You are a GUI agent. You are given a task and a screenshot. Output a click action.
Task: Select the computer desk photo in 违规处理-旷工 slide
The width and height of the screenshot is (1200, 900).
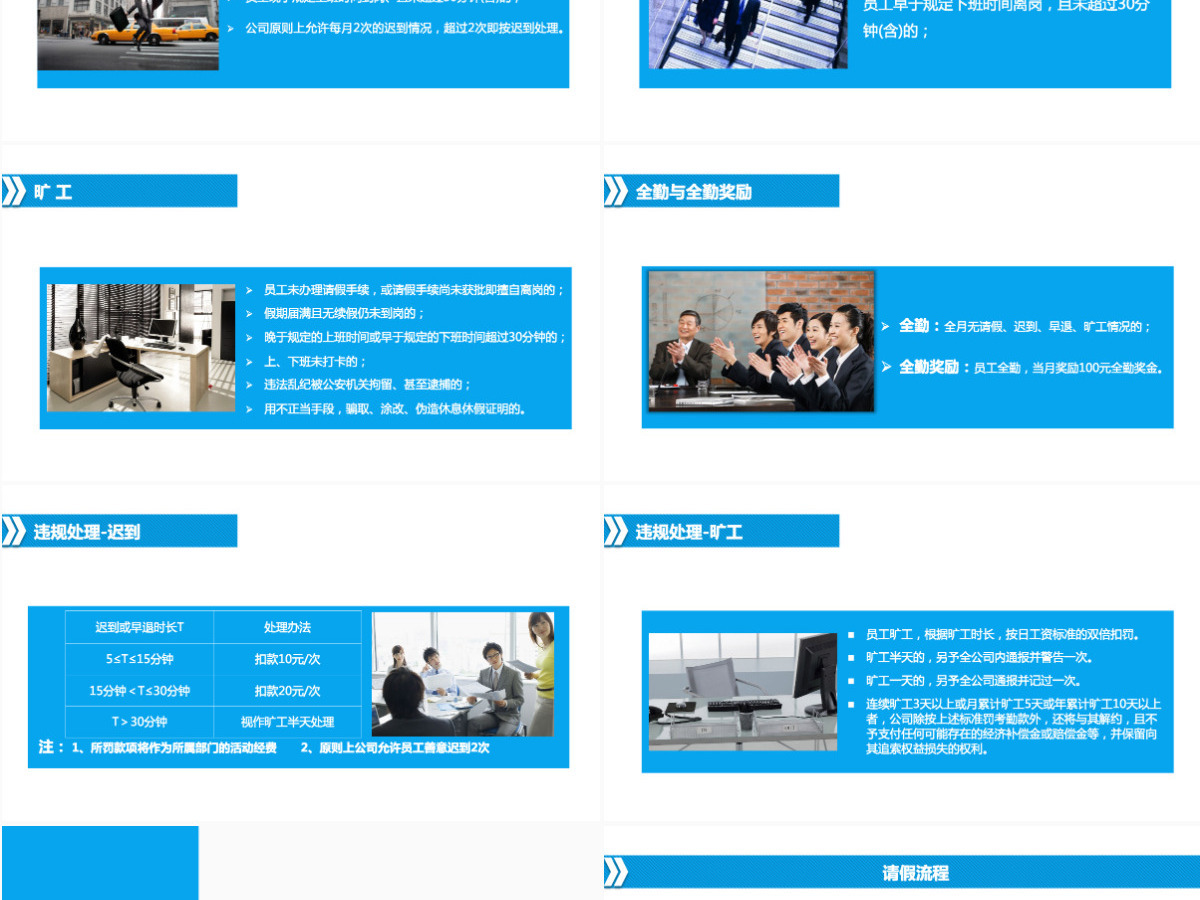click(x=743, y=691)
